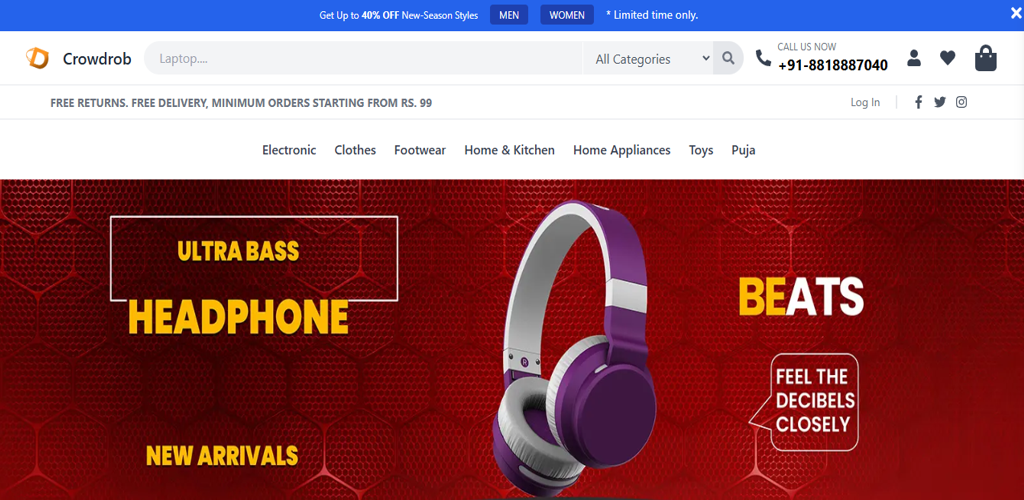Image resolution: width=1024 pixels, height=500 pixels.
Task: Visit the Facebook page icon
Action: (918, 102)
